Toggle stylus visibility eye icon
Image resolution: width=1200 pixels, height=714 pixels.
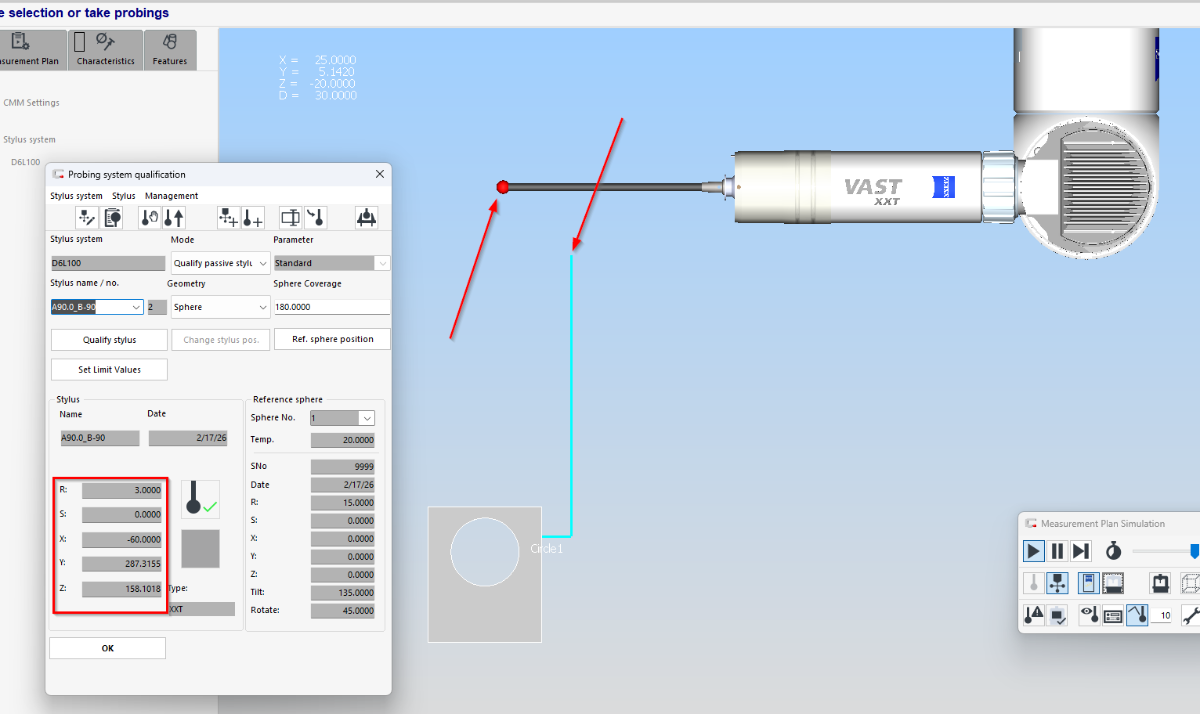[1089, 615]
